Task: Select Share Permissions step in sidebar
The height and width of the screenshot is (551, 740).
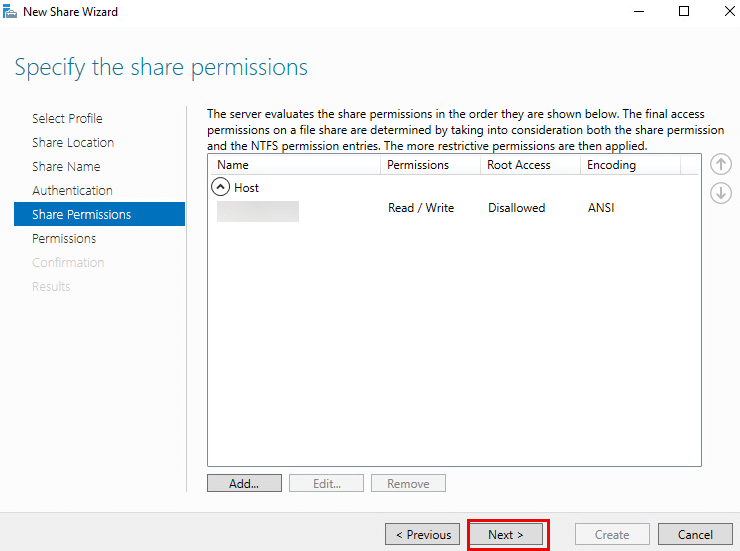Action: [81, 214]
